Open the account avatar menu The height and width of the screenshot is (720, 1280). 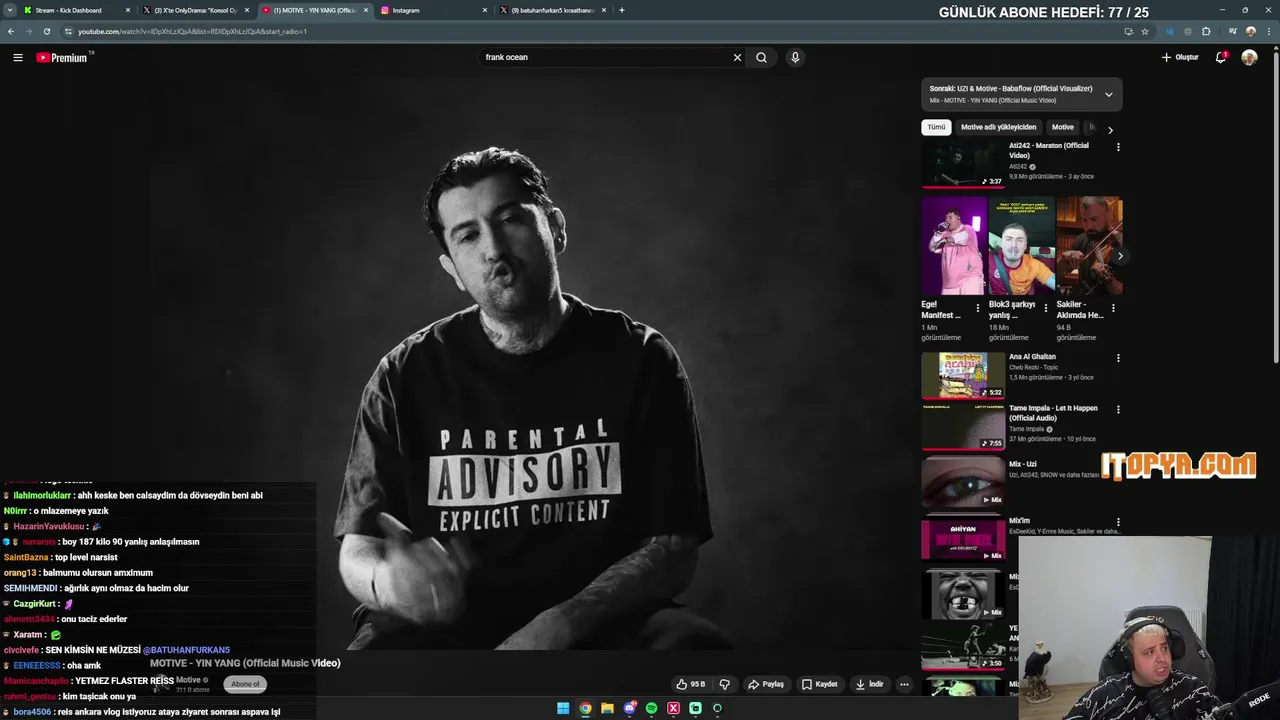[x=1249, y=57]
